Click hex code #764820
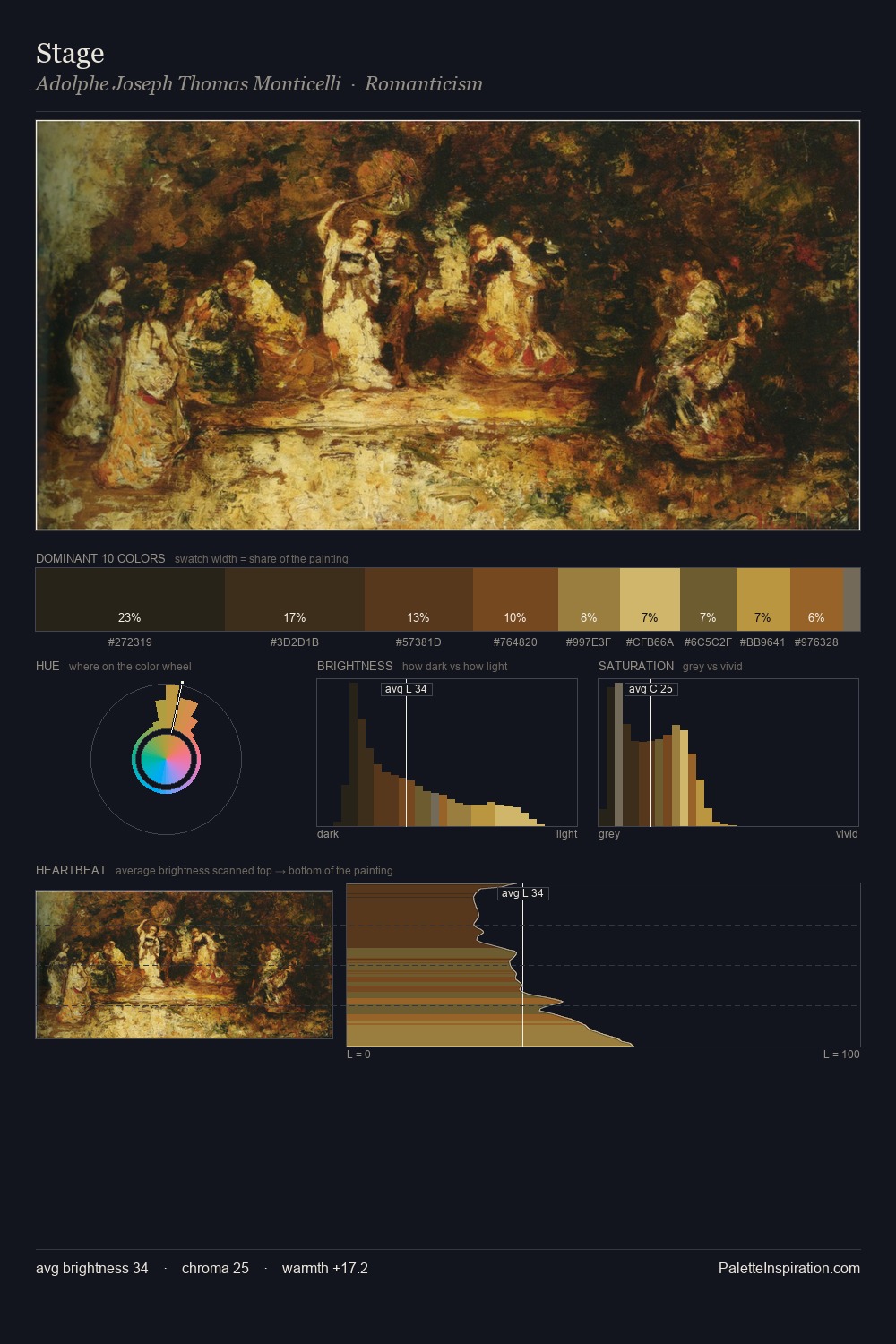 click(515, 642)
